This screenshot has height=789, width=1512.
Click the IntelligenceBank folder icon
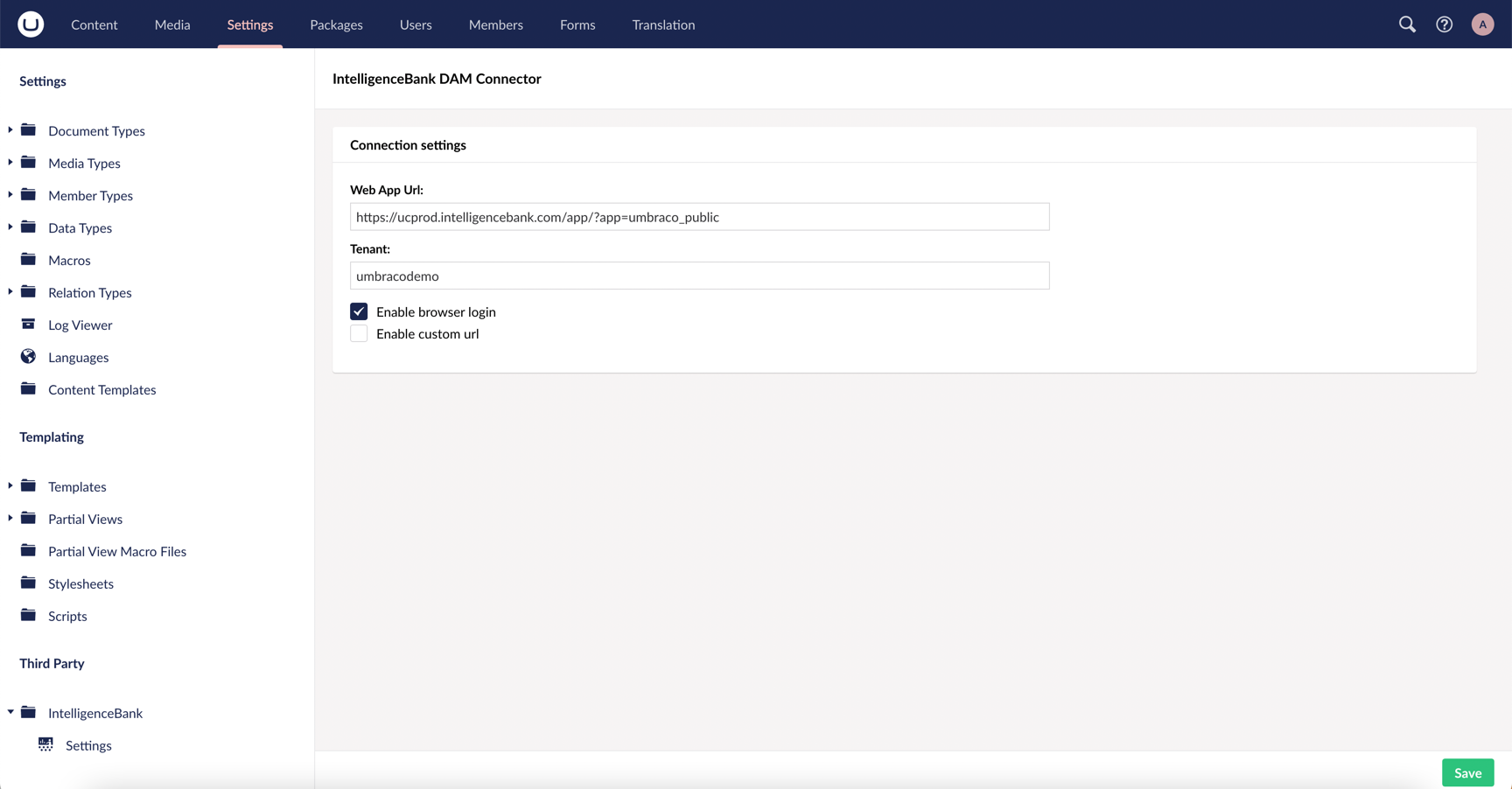tap(28, 713)
